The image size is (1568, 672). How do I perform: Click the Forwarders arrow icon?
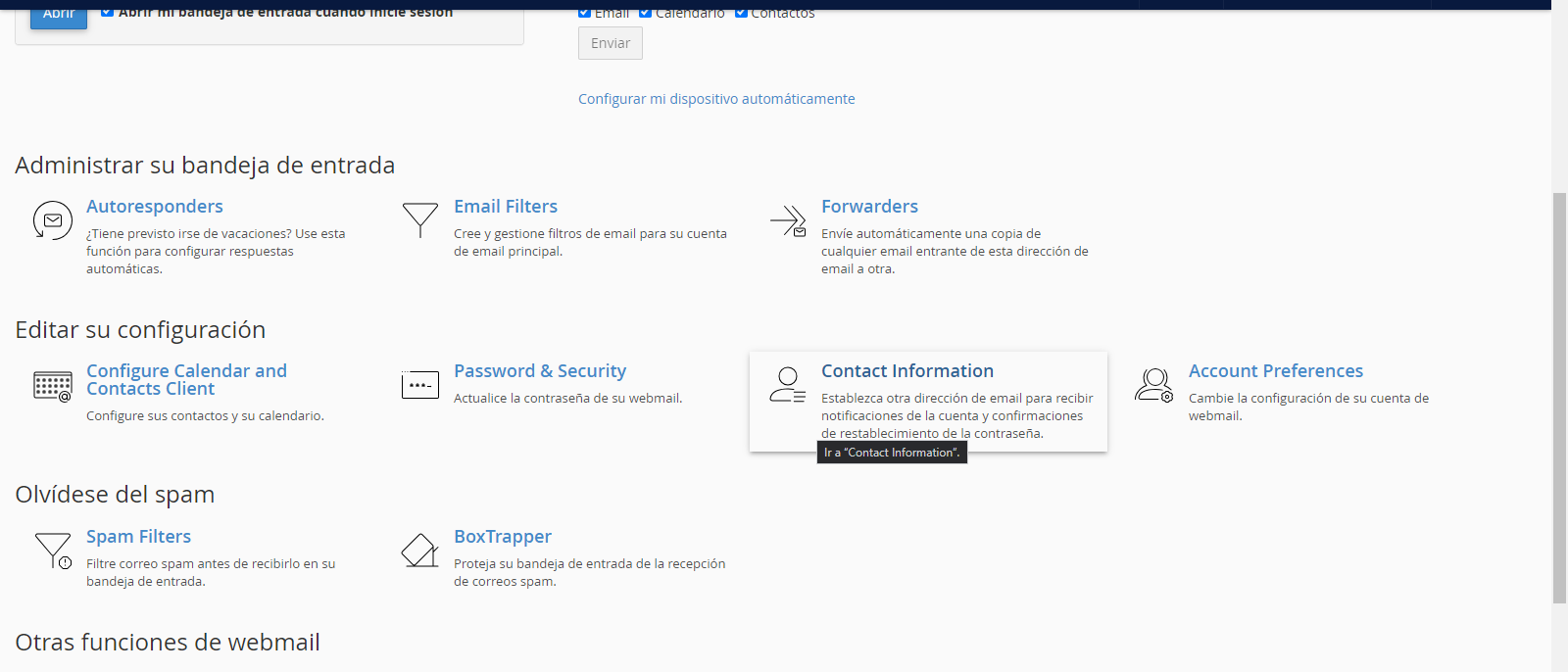pos(788,220)
